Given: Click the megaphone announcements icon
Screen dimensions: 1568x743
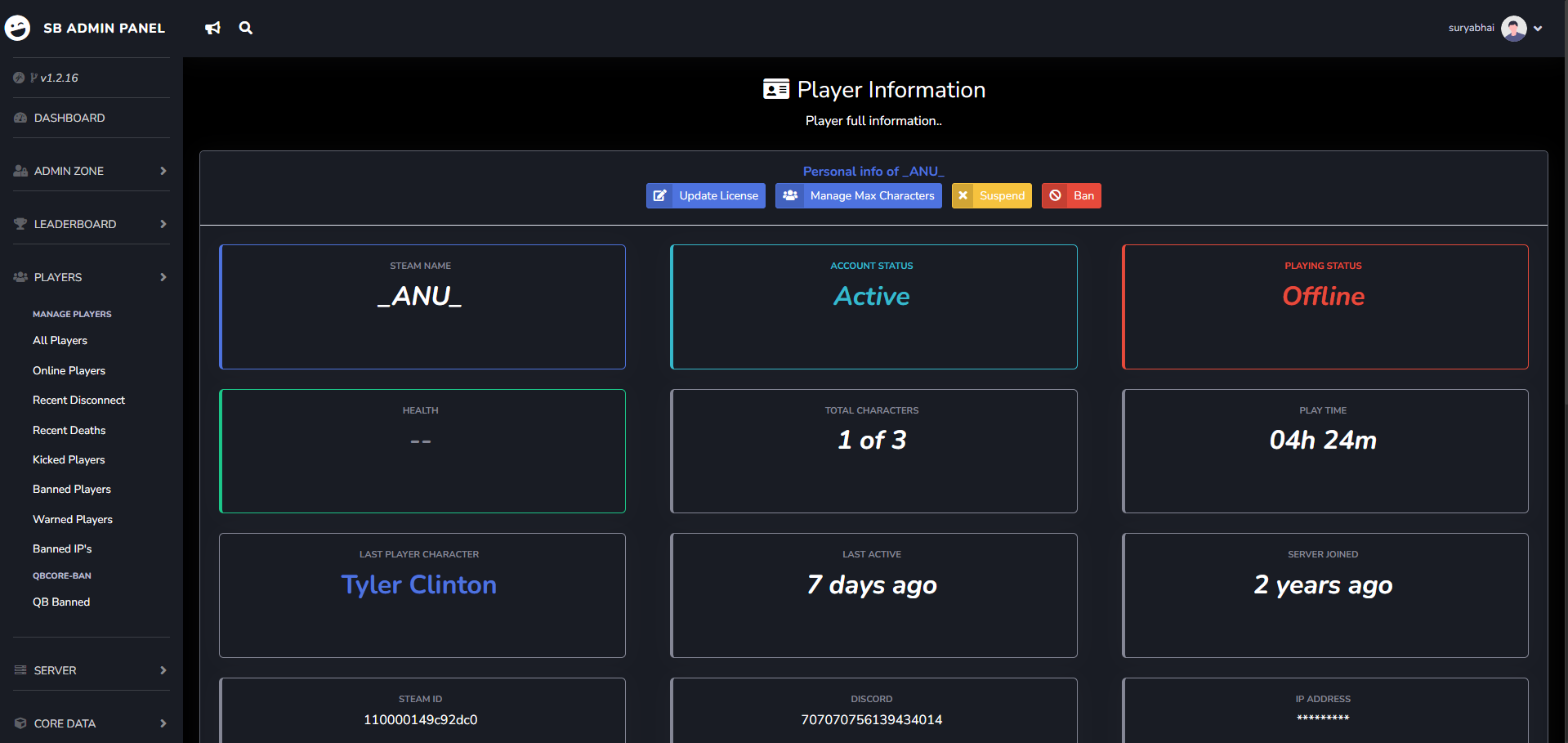Looking at the screenshot, I should click(x=212, y=29).
